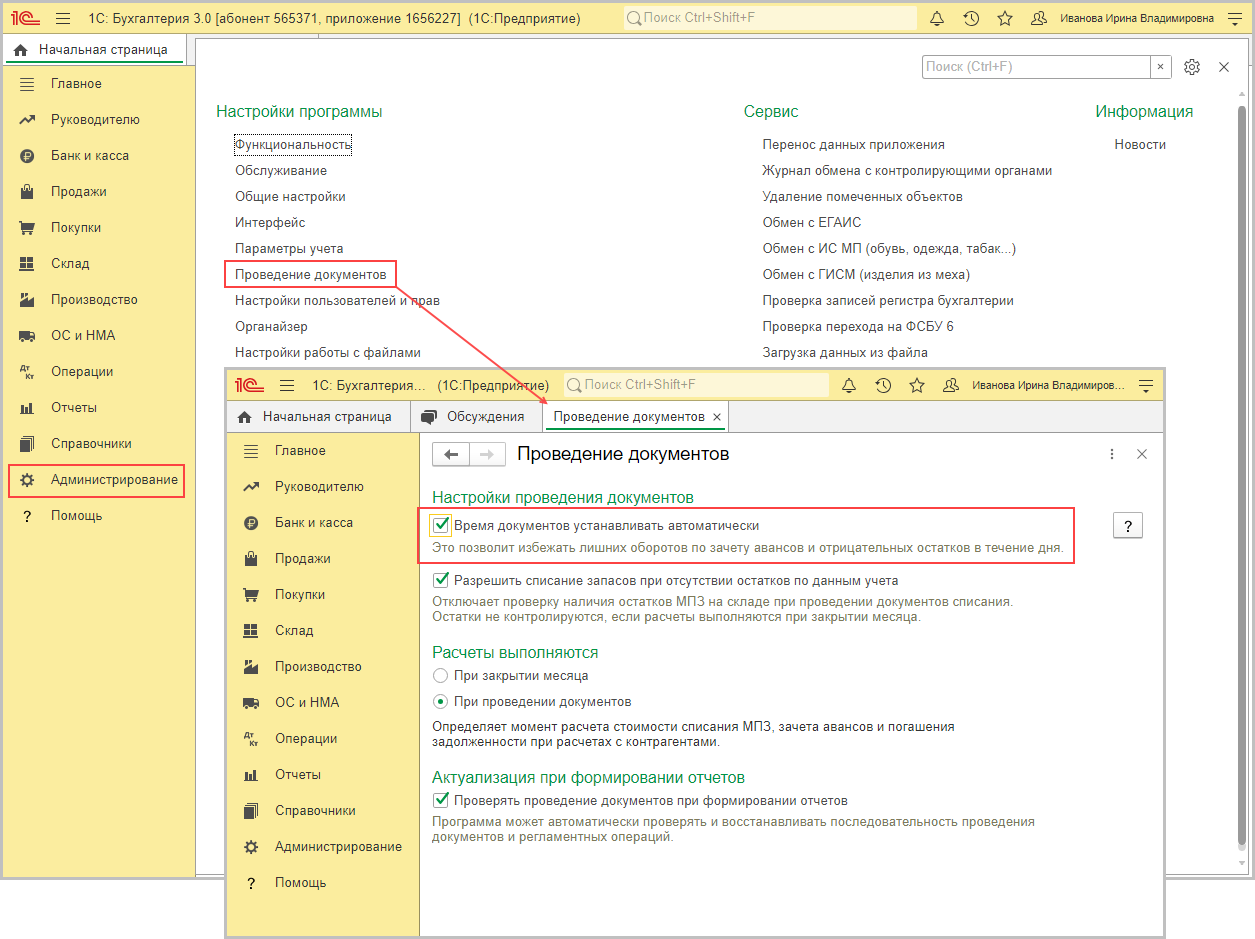Click back arrow on Проведение документов page
This screenshot has width=1255, height=939.
[451, 454]
